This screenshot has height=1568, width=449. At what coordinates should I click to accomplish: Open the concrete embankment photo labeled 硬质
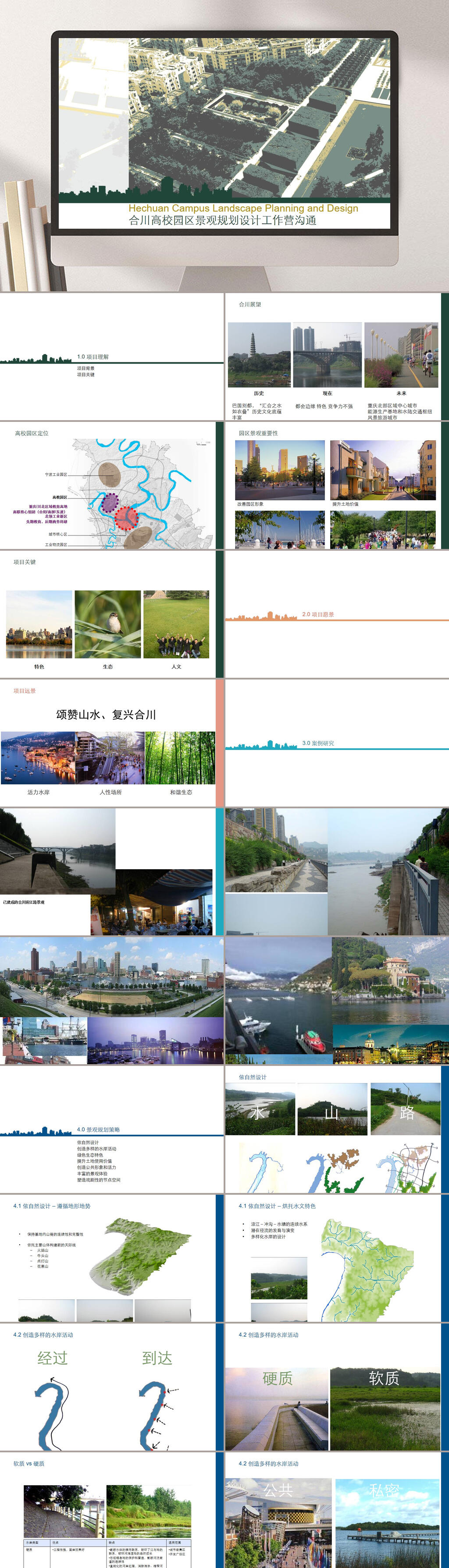(x=277, y=1409)
